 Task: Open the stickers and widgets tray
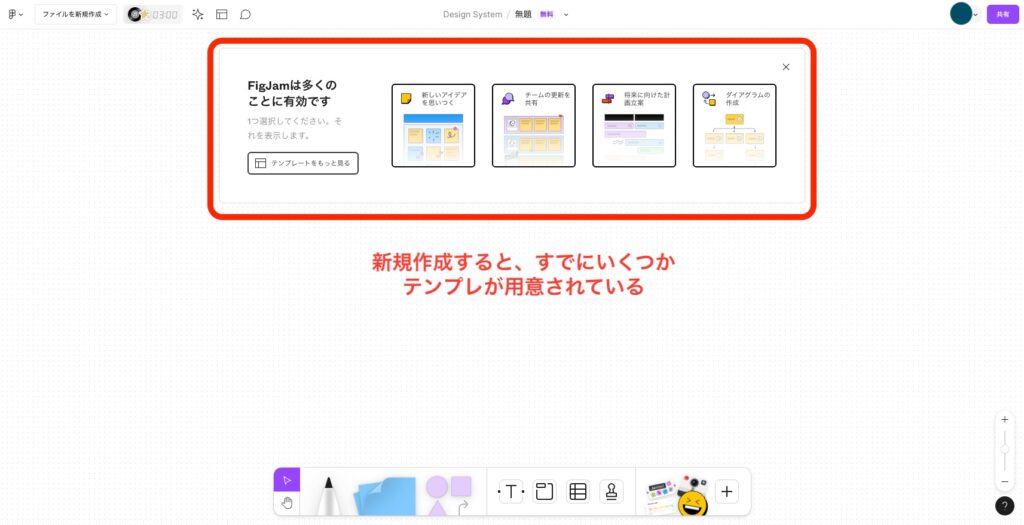coord(677,496)
